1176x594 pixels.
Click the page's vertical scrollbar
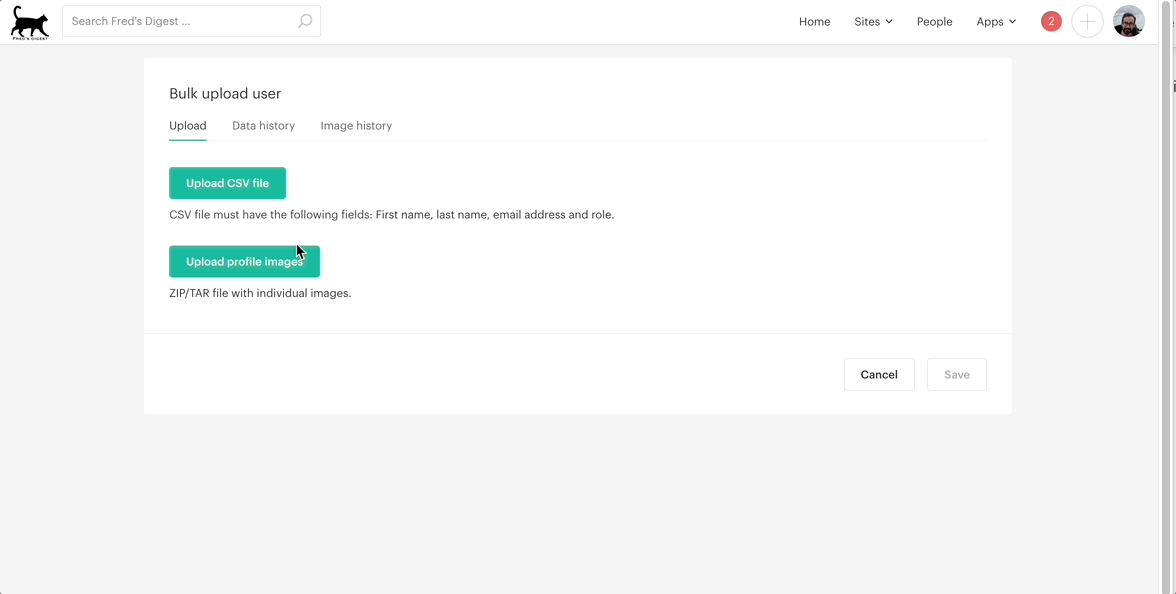1167,300
